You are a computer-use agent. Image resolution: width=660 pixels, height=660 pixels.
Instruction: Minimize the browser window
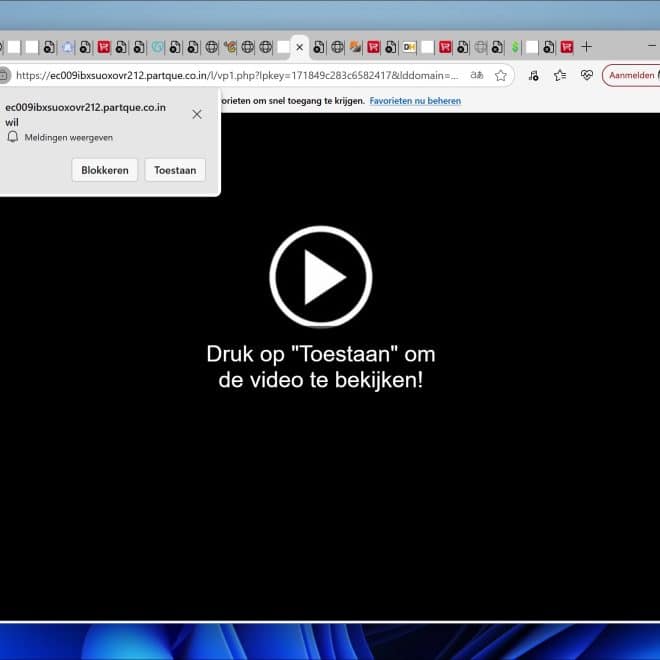[652, 45]
